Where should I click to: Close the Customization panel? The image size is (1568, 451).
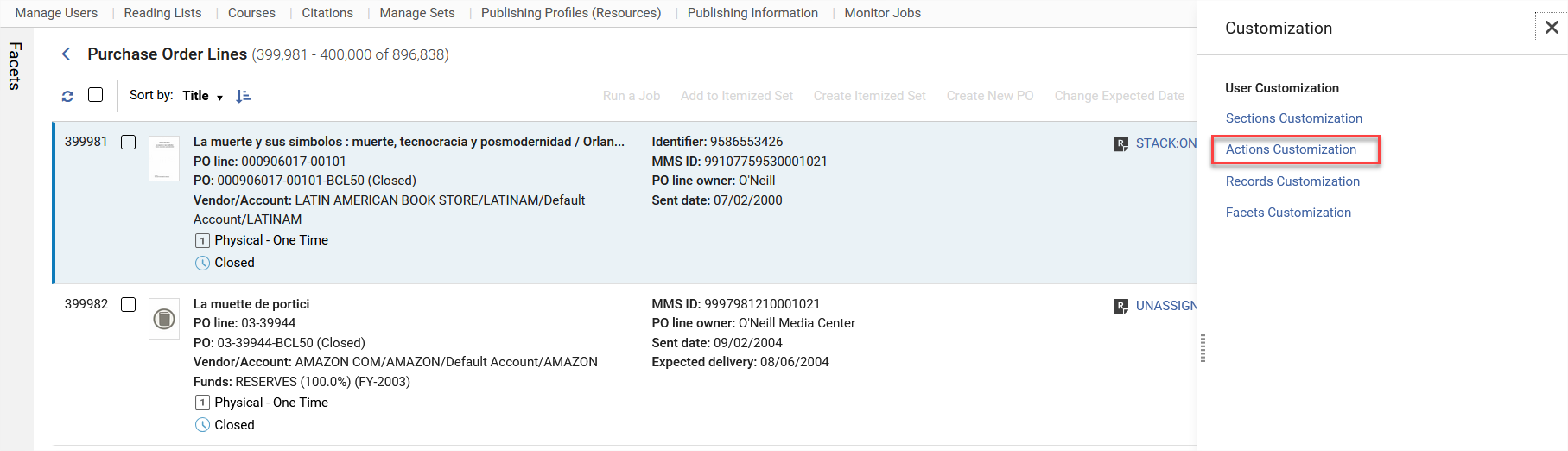pos(1552,28)
